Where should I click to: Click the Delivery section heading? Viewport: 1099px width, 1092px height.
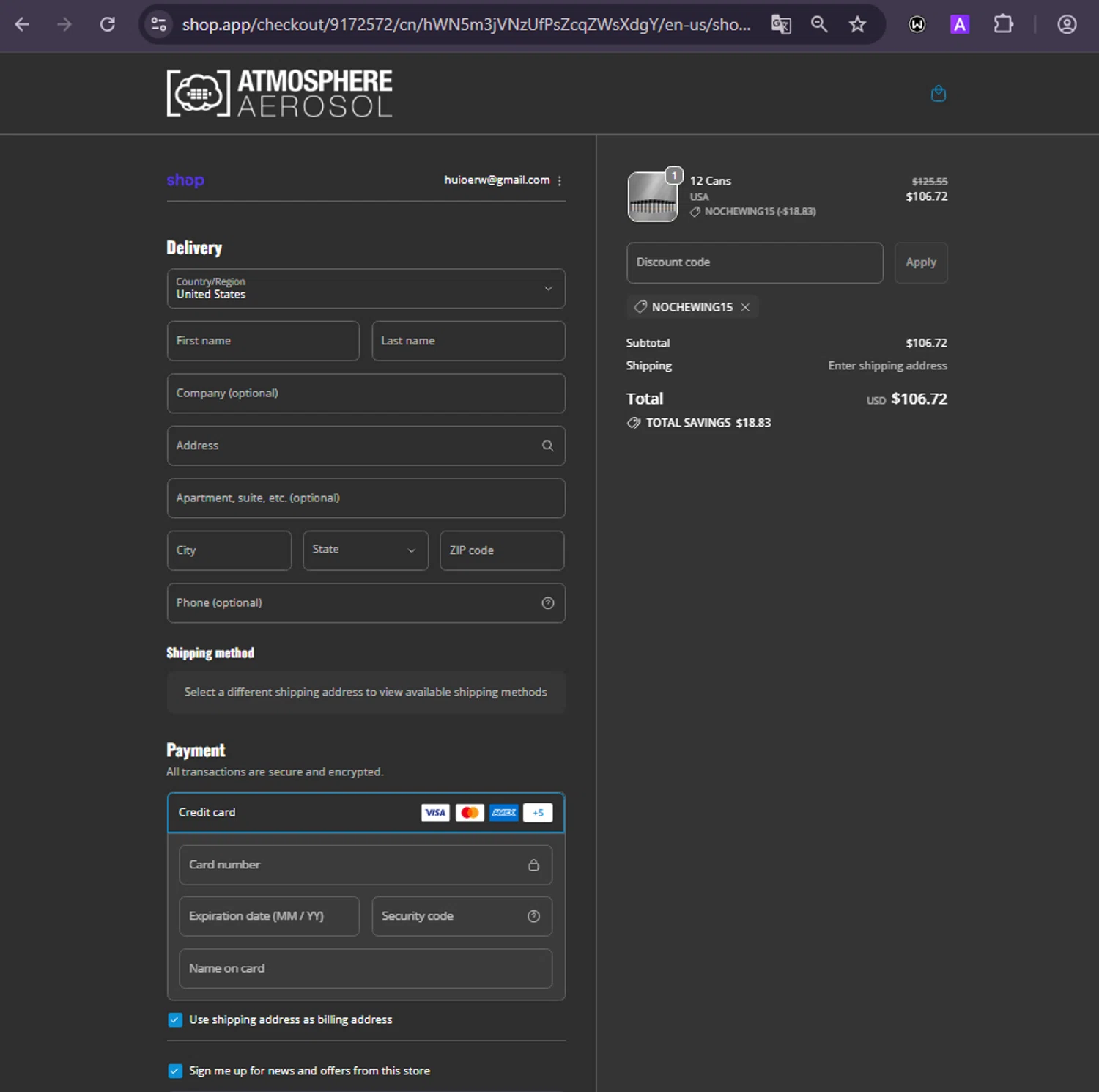[194, 248]
